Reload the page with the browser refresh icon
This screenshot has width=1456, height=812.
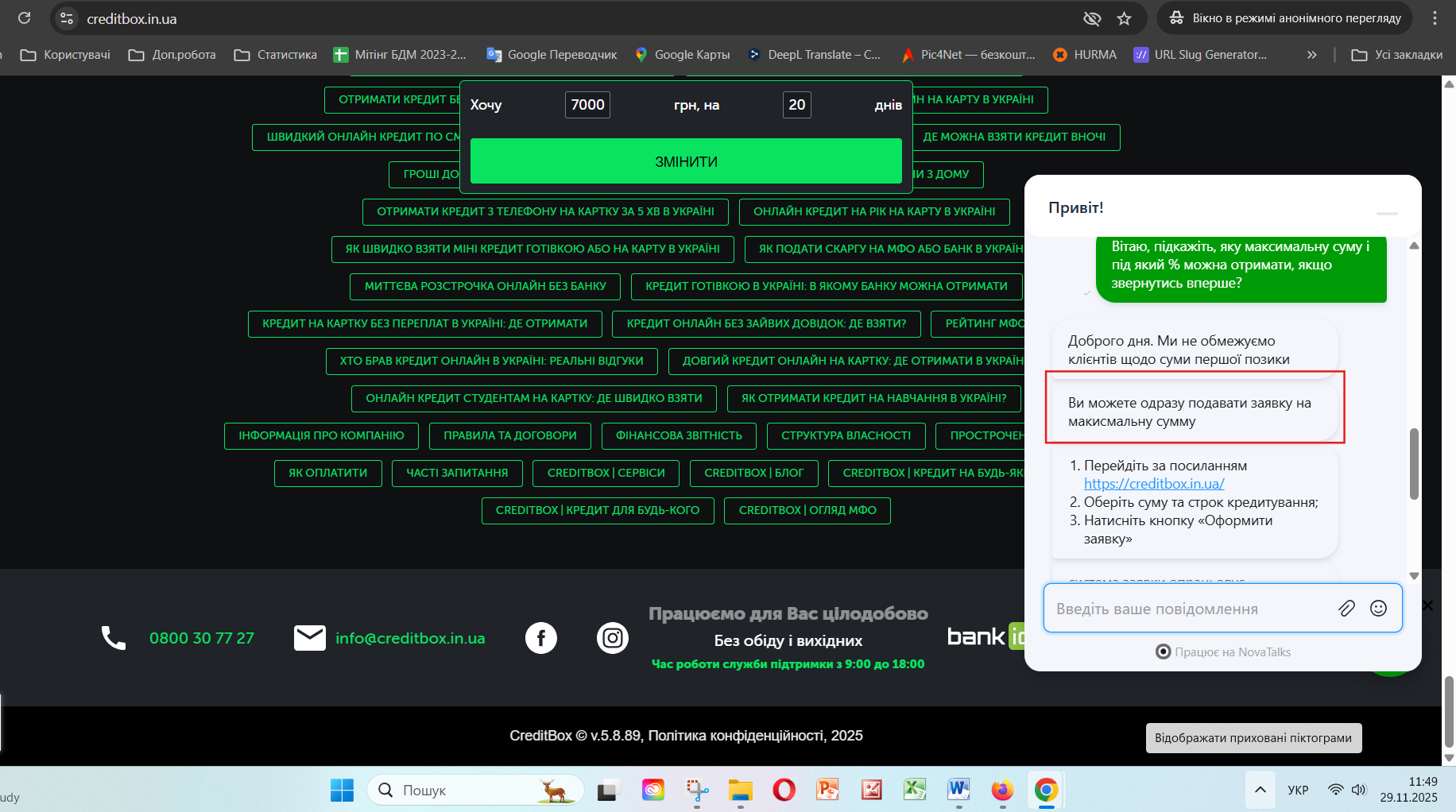[x=25, y=17]
